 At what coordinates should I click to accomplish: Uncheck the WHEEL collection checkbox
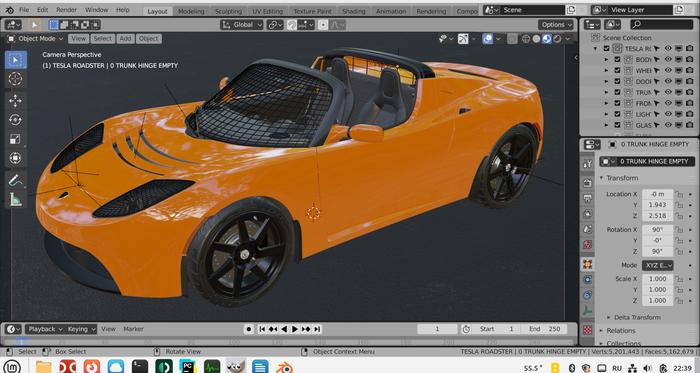pos(617,70)
